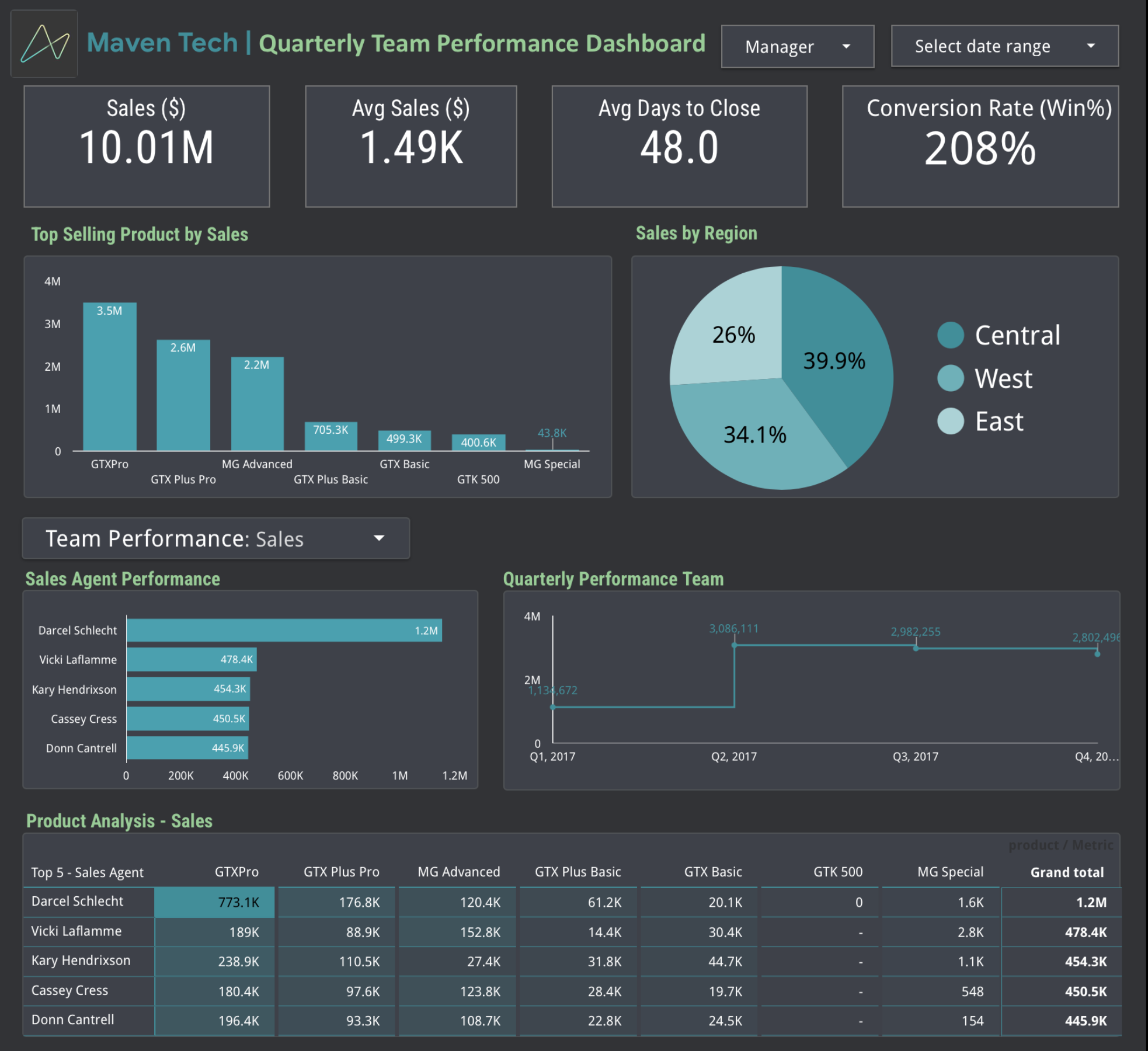This screenshot has height=1051, width=1148.
Task: Sort by the Grand total column header
Action: [1066, 872]
